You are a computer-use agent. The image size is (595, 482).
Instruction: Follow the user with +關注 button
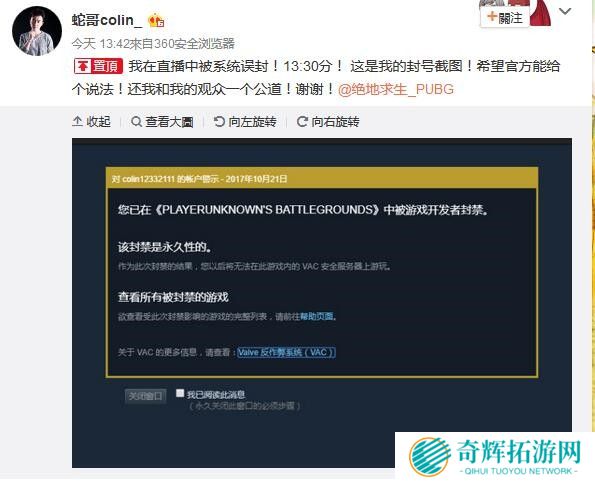pos(504,17)
